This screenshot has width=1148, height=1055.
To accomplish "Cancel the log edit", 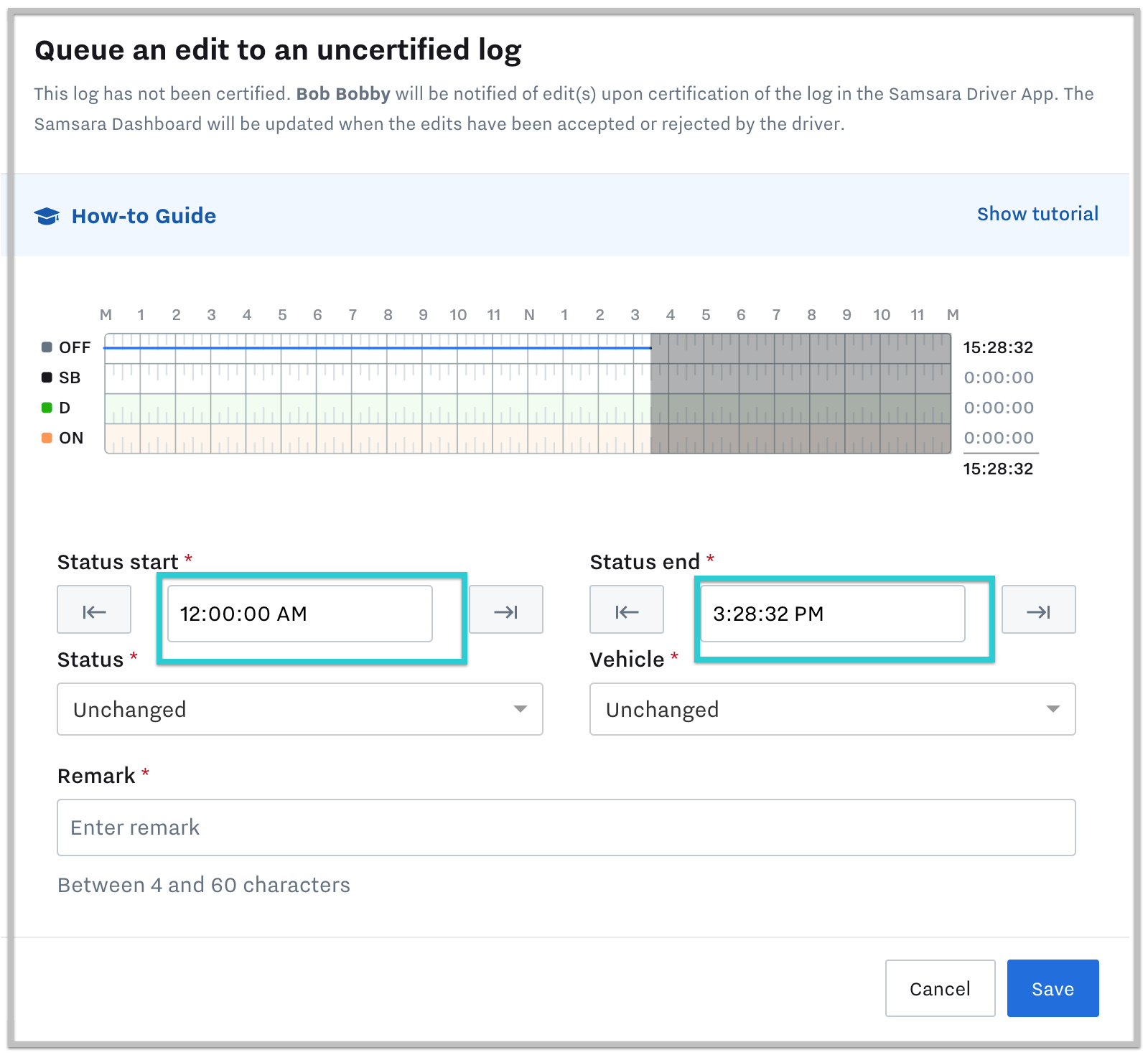I will coord(939,988).
